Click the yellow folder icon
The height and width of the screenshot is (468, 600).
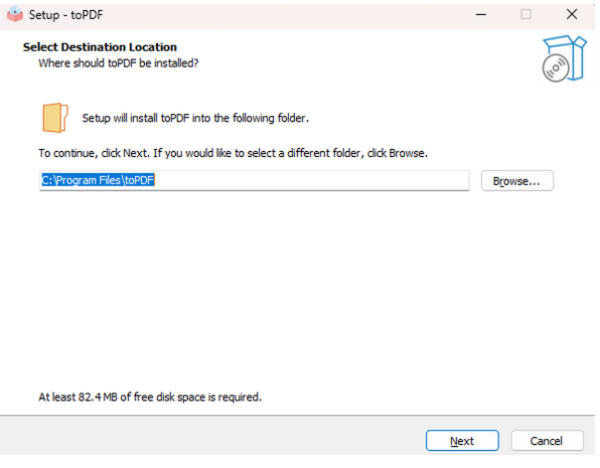55,117
